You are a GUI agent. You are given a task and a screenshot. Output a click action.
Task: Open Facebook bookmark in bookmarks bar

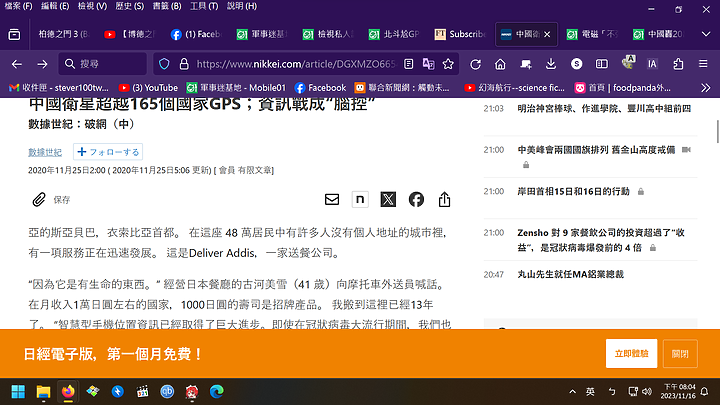(x=321, y=88)
